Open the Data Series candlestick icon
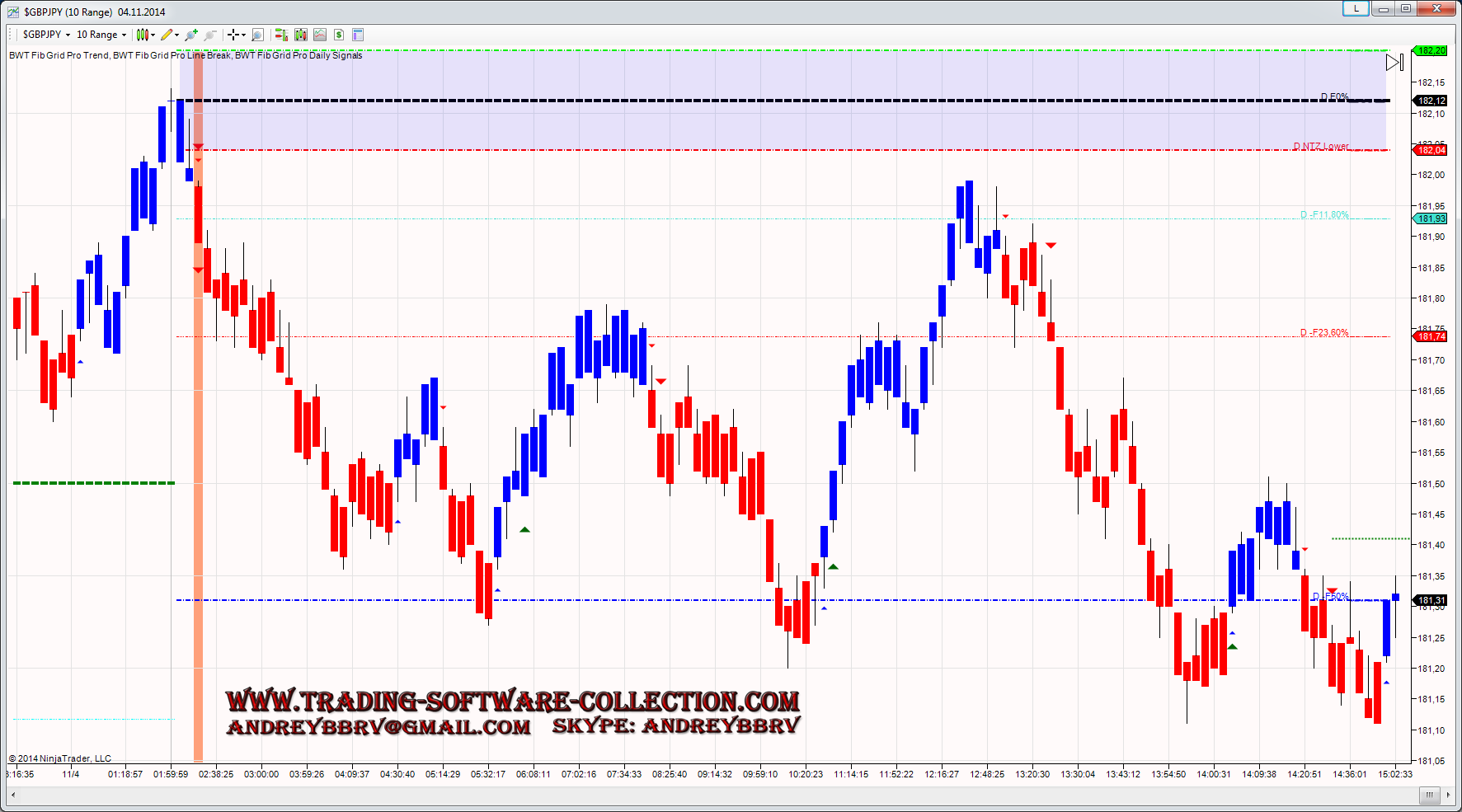The width and height of the screenshot is (1462, 812). coord(301,35)
